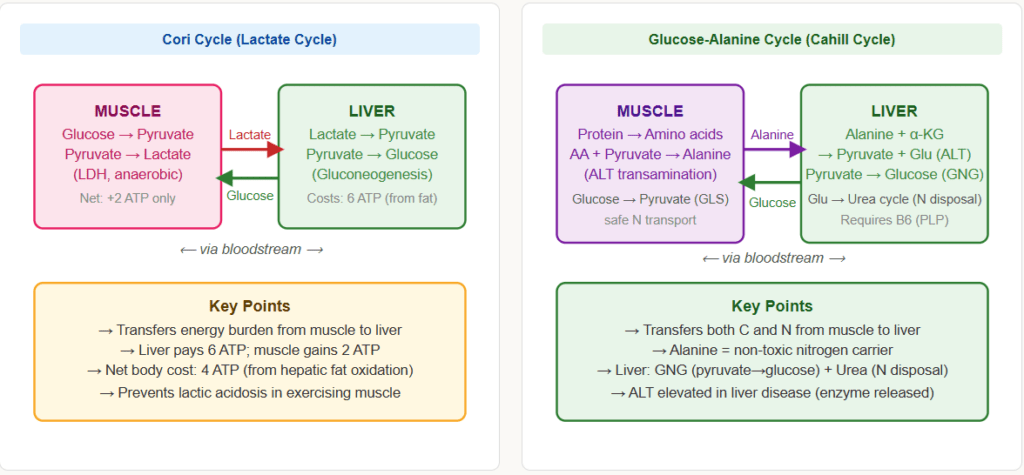Click the 'Net: +2 ATP only' note
1024x475 pixels.
[x=127, y=198]
